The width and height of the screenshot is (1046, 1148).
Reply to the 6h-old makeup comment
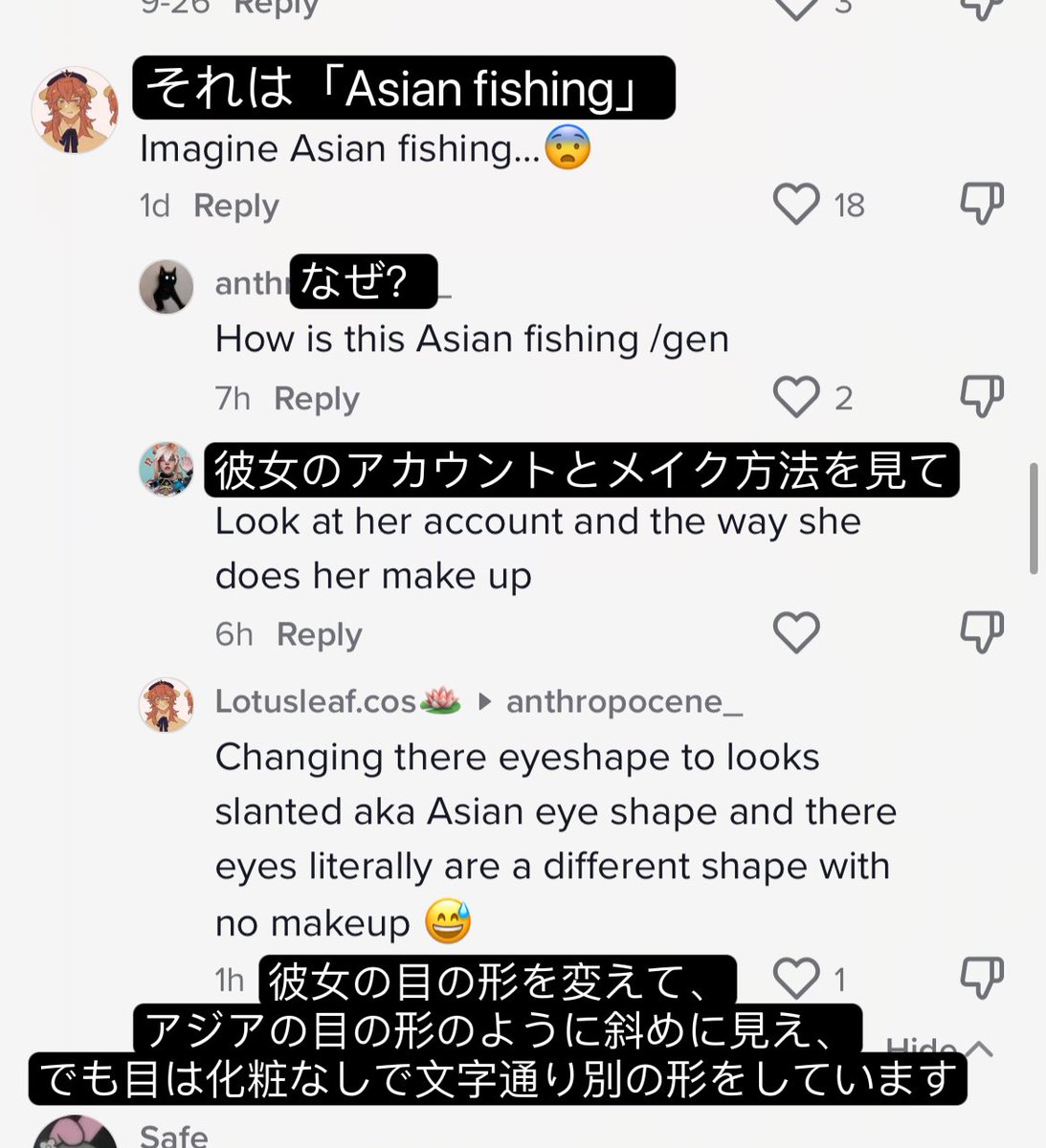coord(319,634)
